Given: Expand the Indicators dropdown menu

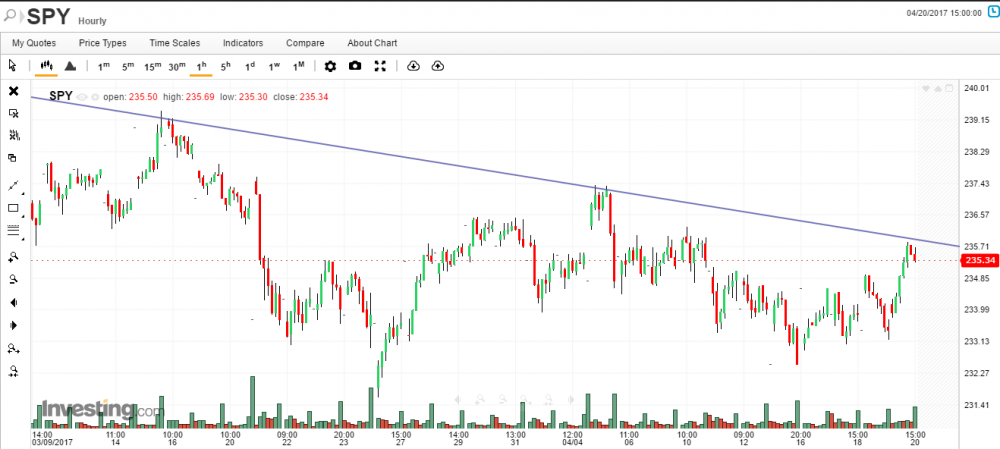Looking at the screenshot, I should [x=243, y=43].
